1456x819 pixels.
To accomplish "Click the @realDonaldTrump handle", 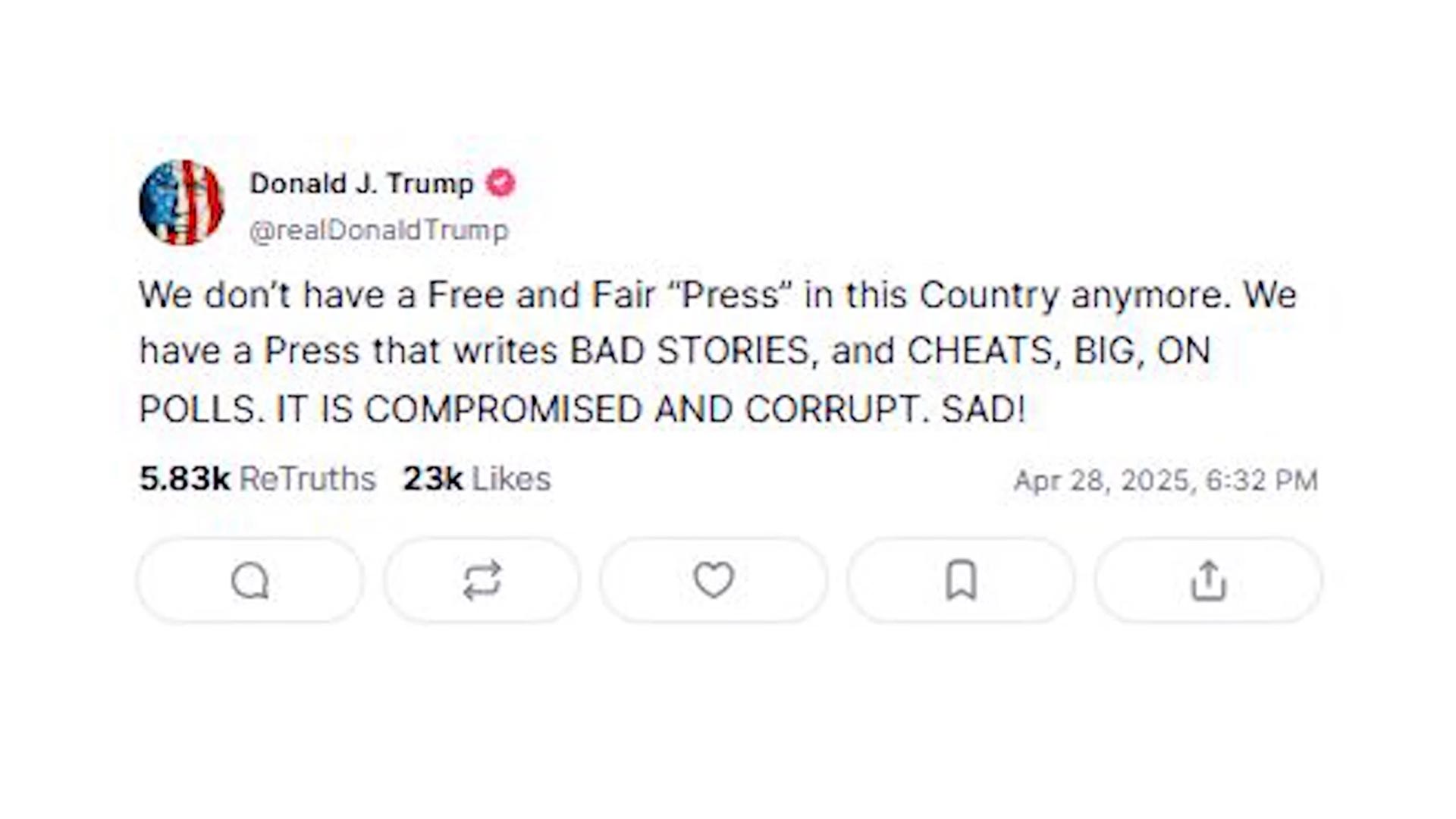I will (x=378, y=231).
